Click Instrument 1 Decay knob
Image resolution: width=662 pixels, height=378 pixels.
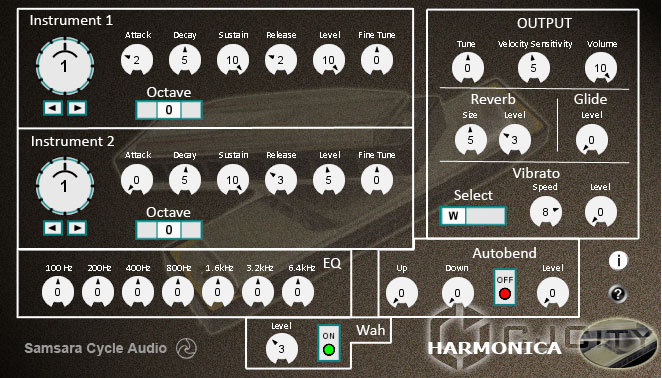[185, 60]
